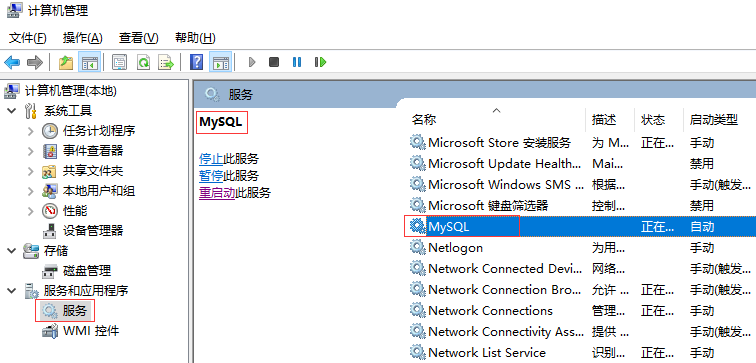Screen dimensions: 756x363
Task: Collapse the 系统工具 tree node
Action: 11,111
